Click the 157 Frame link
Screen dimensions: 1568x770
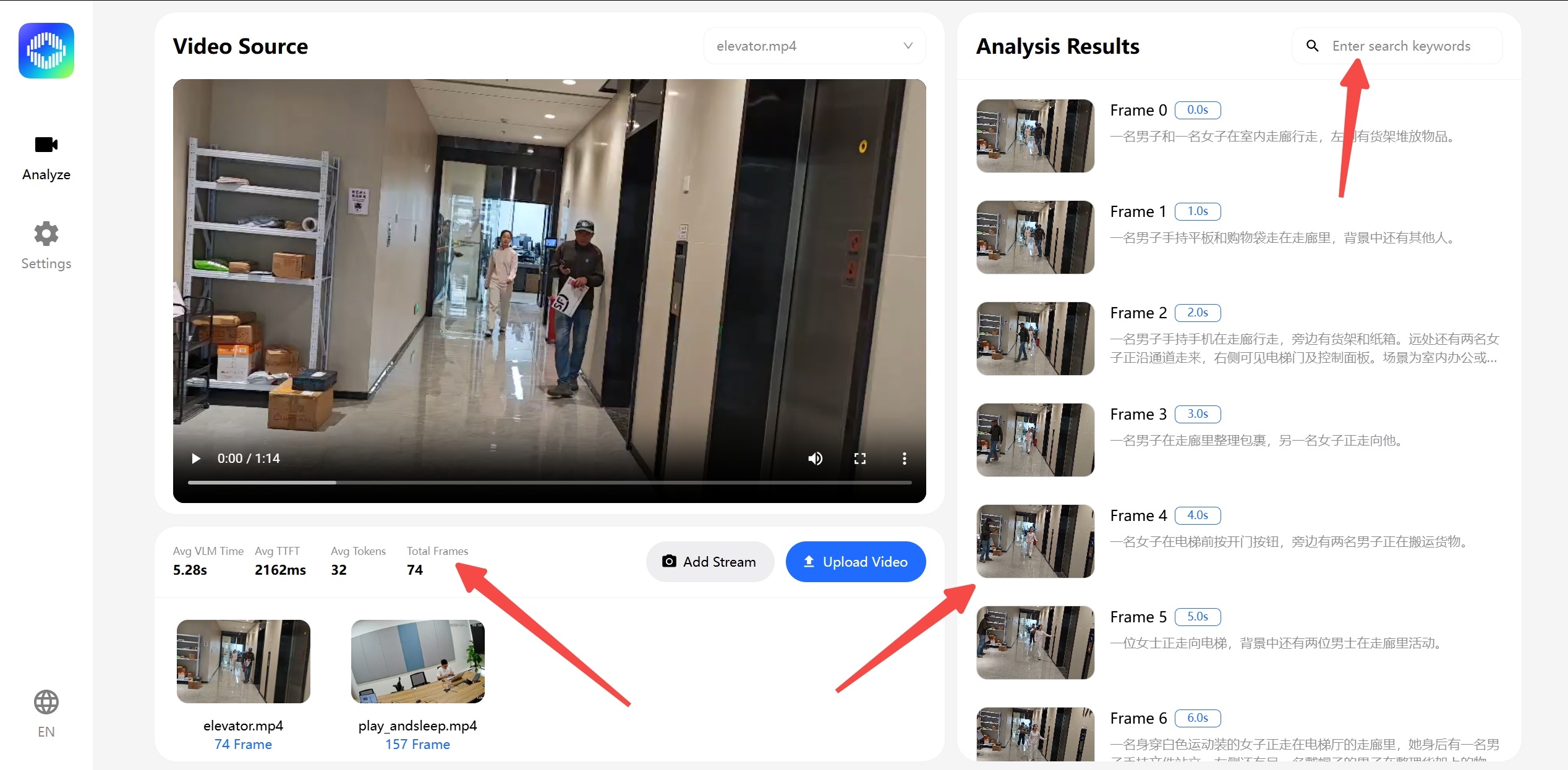coord(418,744)
